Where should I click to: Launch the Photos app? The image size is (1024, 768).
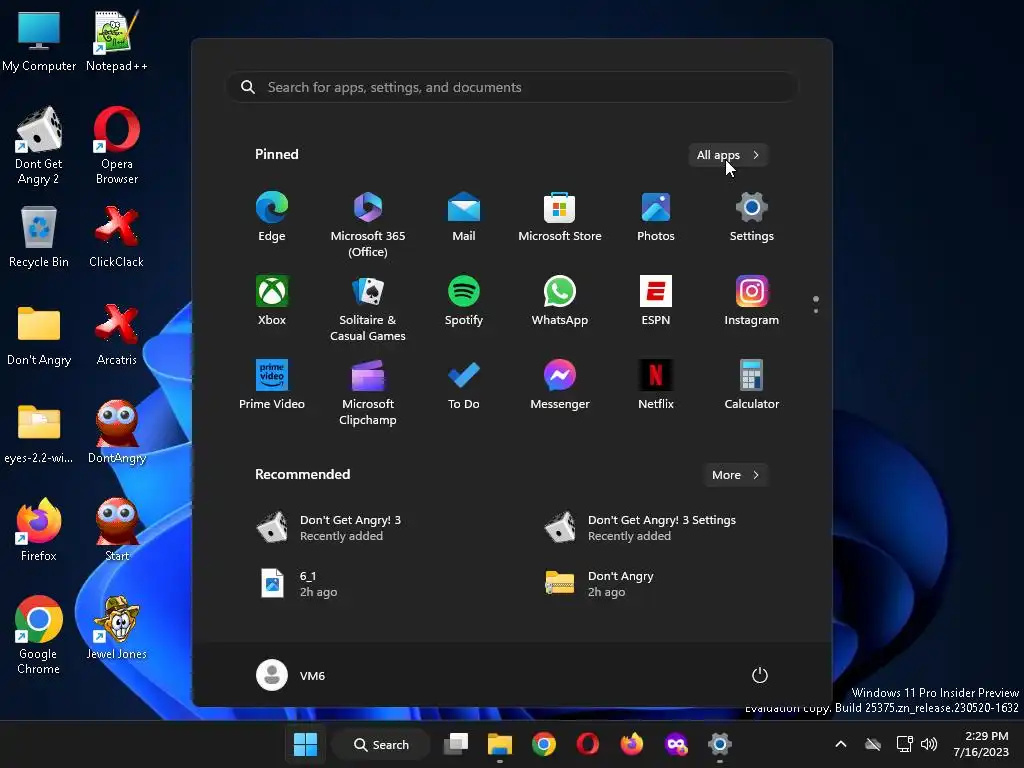pos(656,217)
